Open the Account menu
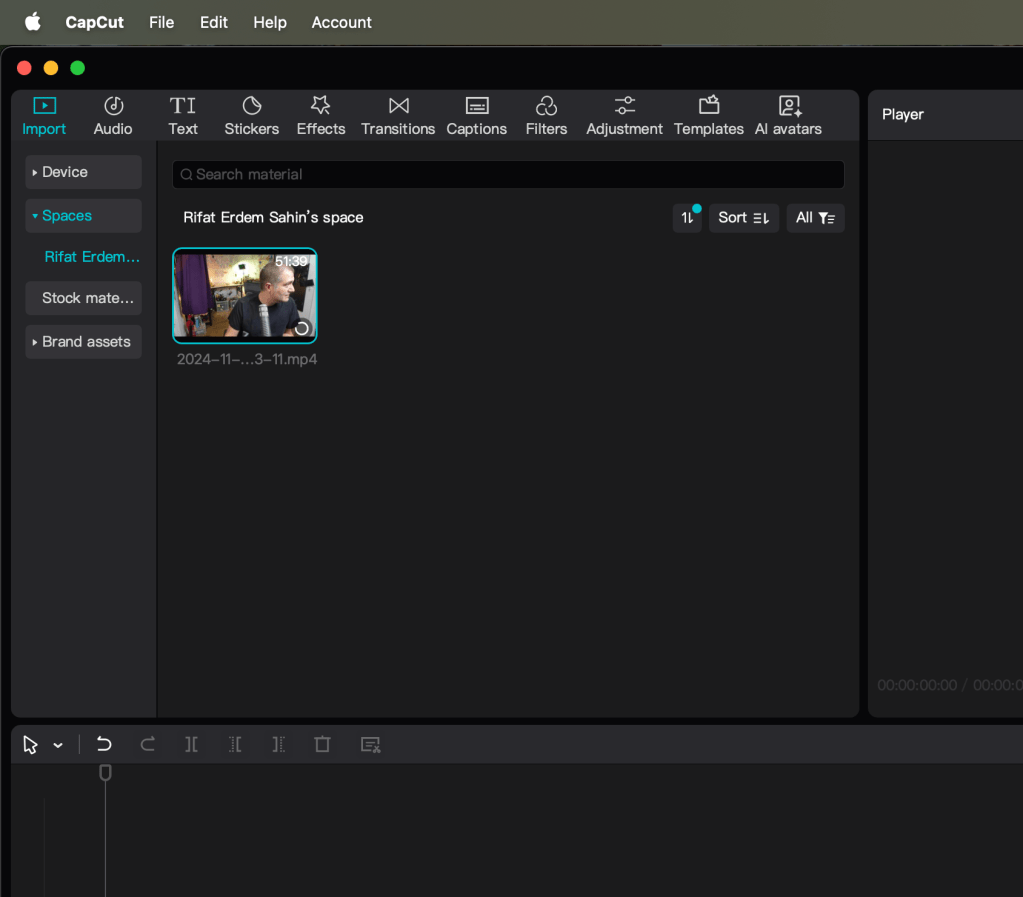Viewport: 1023px width, 897px height. pos(341,22)
